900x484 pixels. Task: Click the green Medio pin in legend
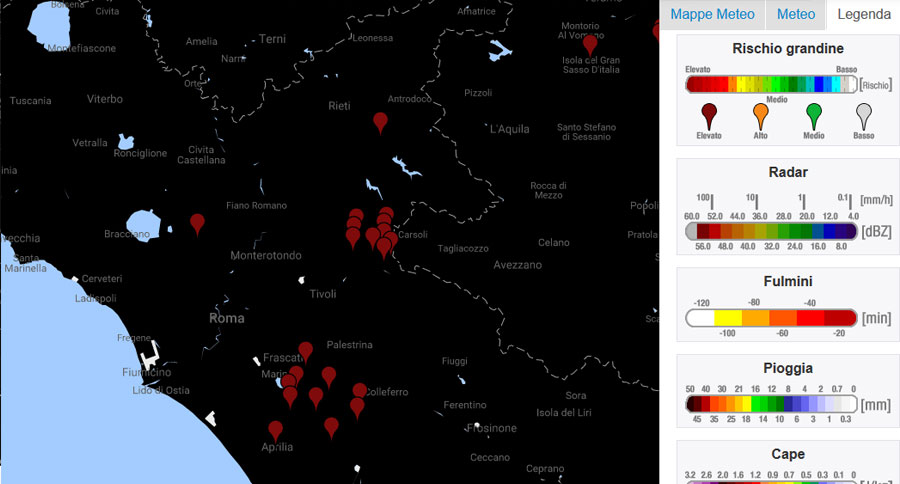(x=813, y=114)
